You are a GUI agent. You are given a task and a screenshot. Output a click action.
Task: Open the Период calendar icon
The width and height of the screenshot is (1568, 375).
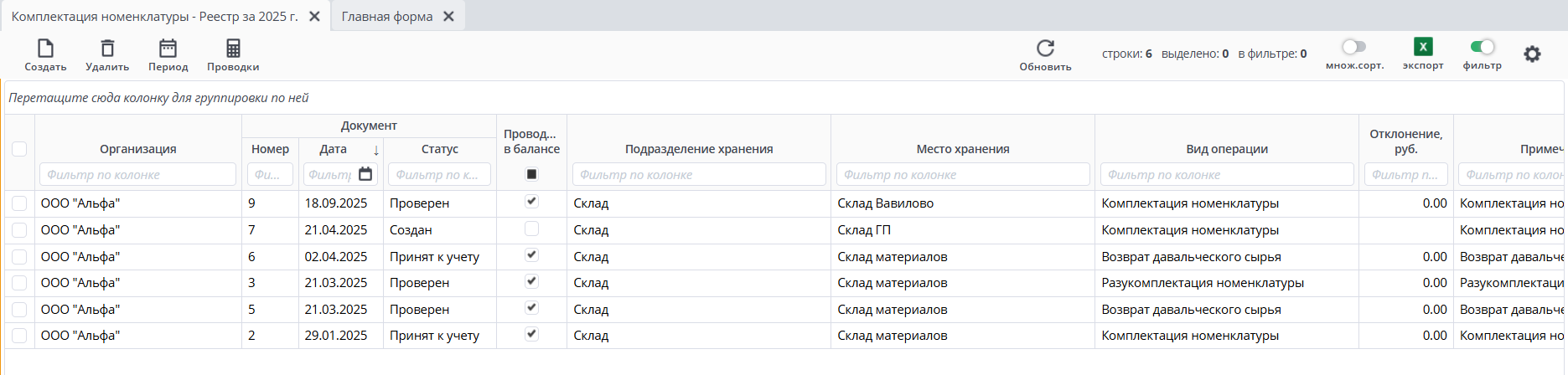168,49
